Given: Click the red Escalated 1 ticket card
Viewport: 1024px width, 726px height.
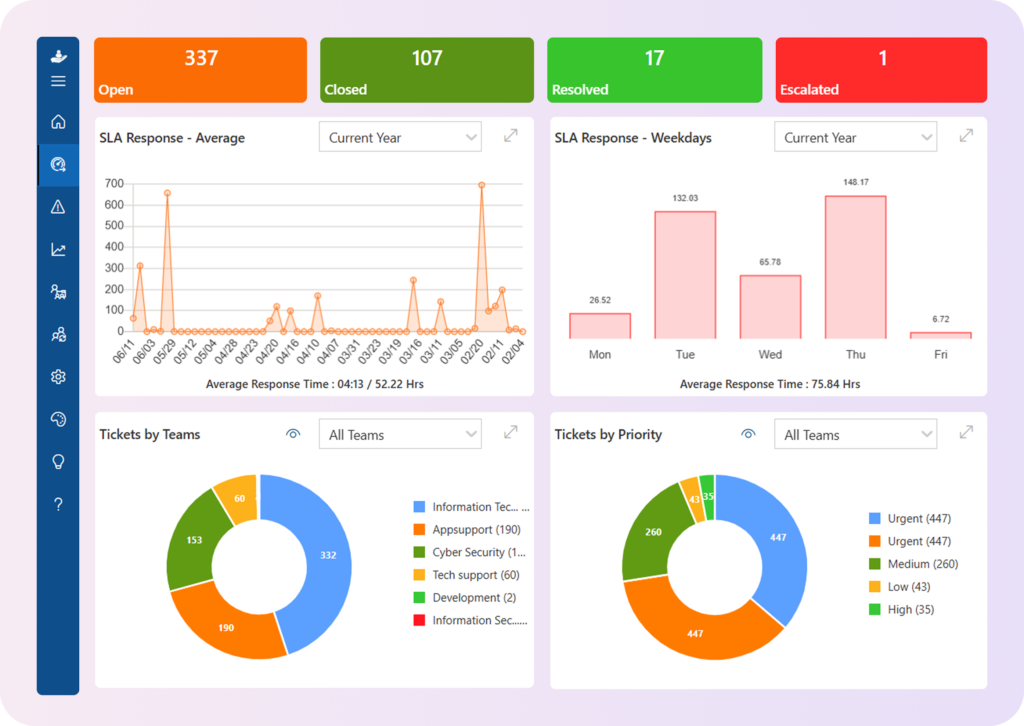Looking at the screenshot, I should coord(881,70).
